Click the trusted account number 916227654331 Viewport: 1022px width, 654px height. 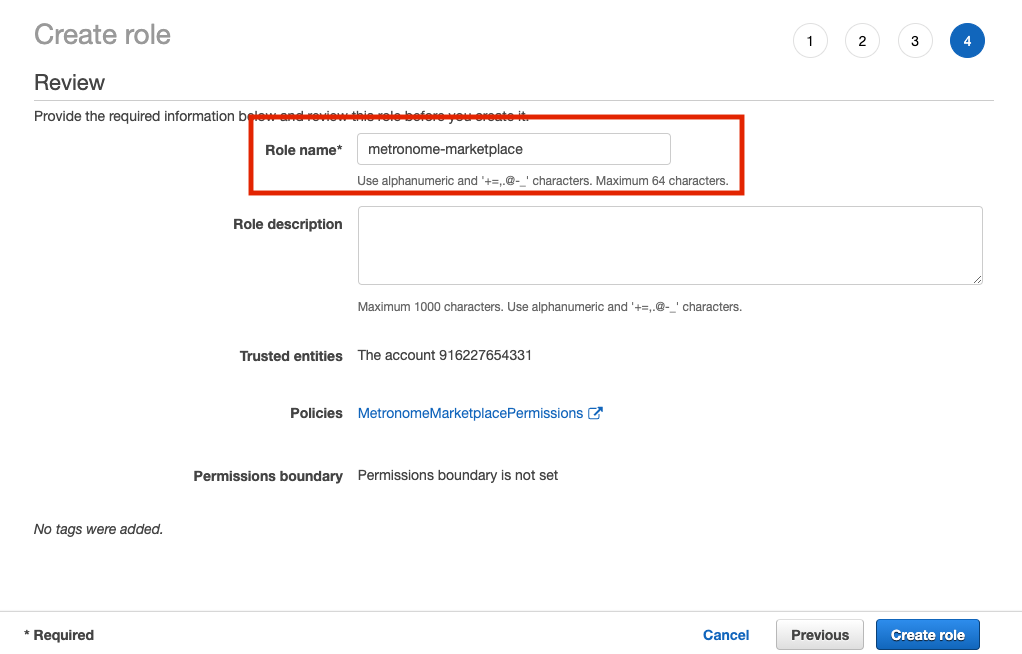[485, 355]
